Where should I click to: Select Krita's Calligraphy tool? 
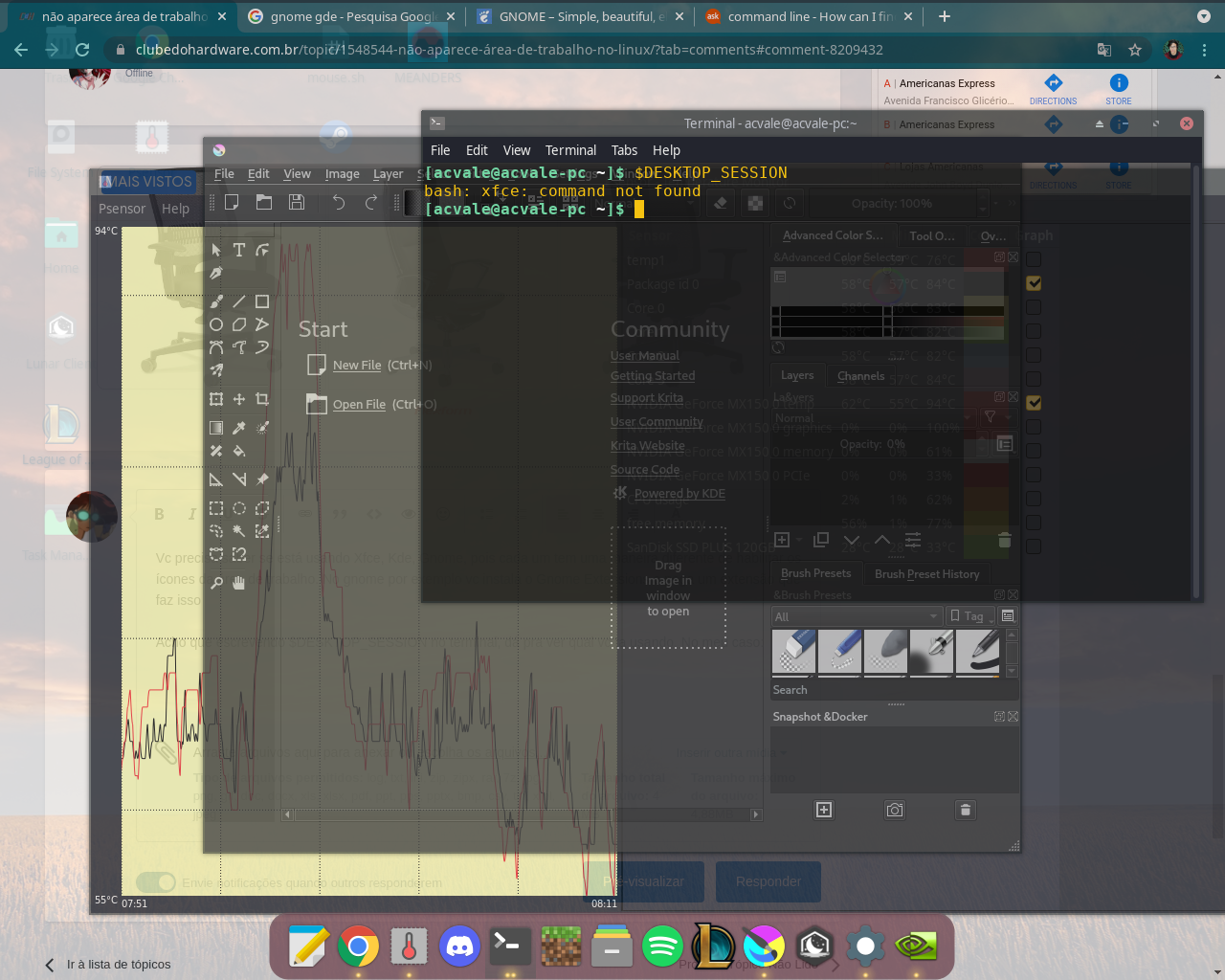pos(216,273)
